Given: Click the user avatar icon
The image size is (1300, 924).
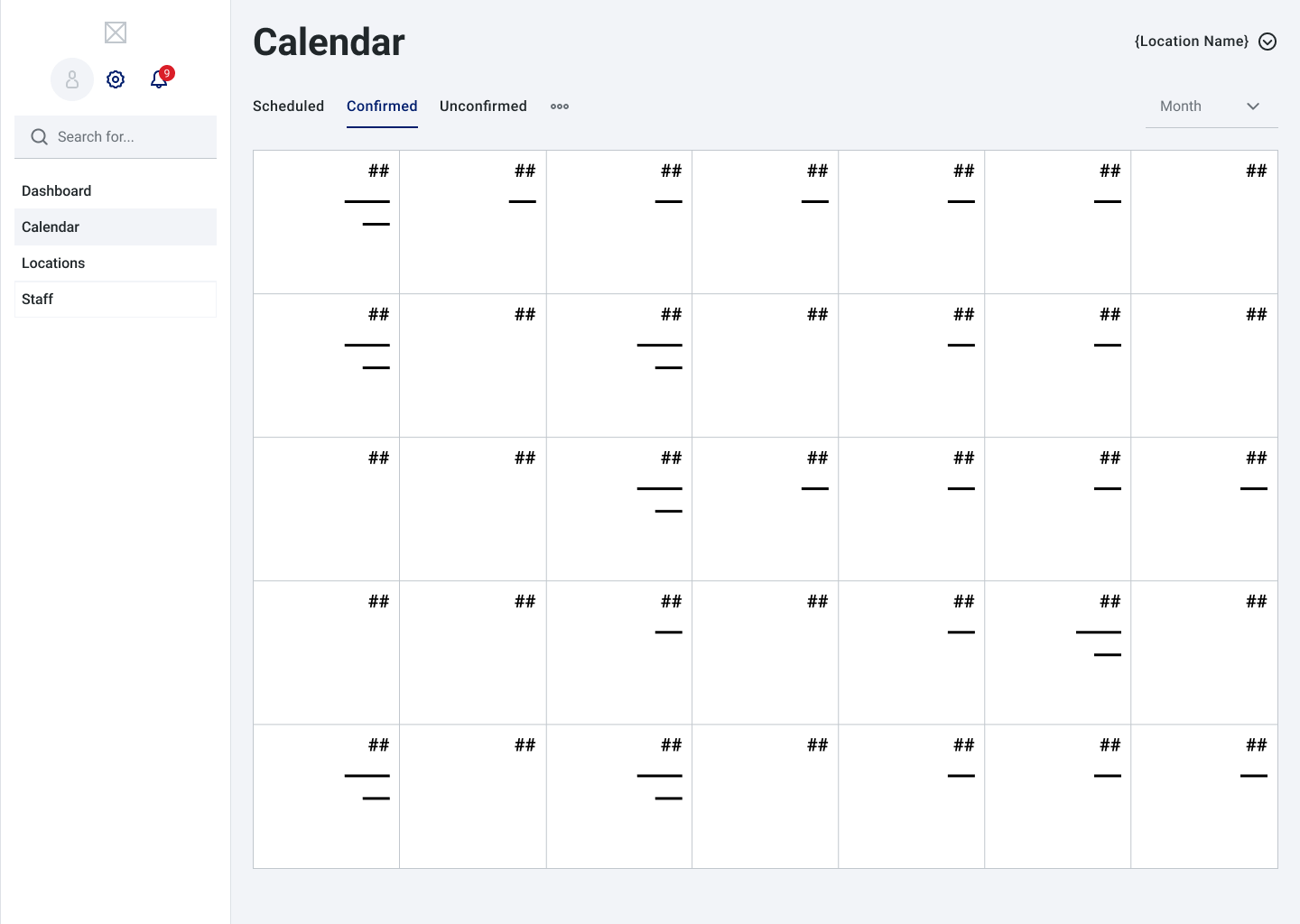Looking at the screenshot, I should pyautogui.click(x=72, y=79).
